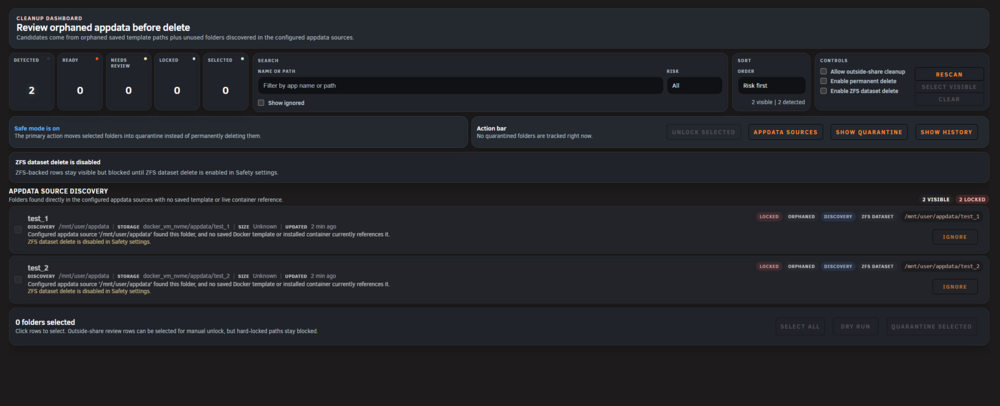Click the 2 Locked summary badge

(972, 199)
